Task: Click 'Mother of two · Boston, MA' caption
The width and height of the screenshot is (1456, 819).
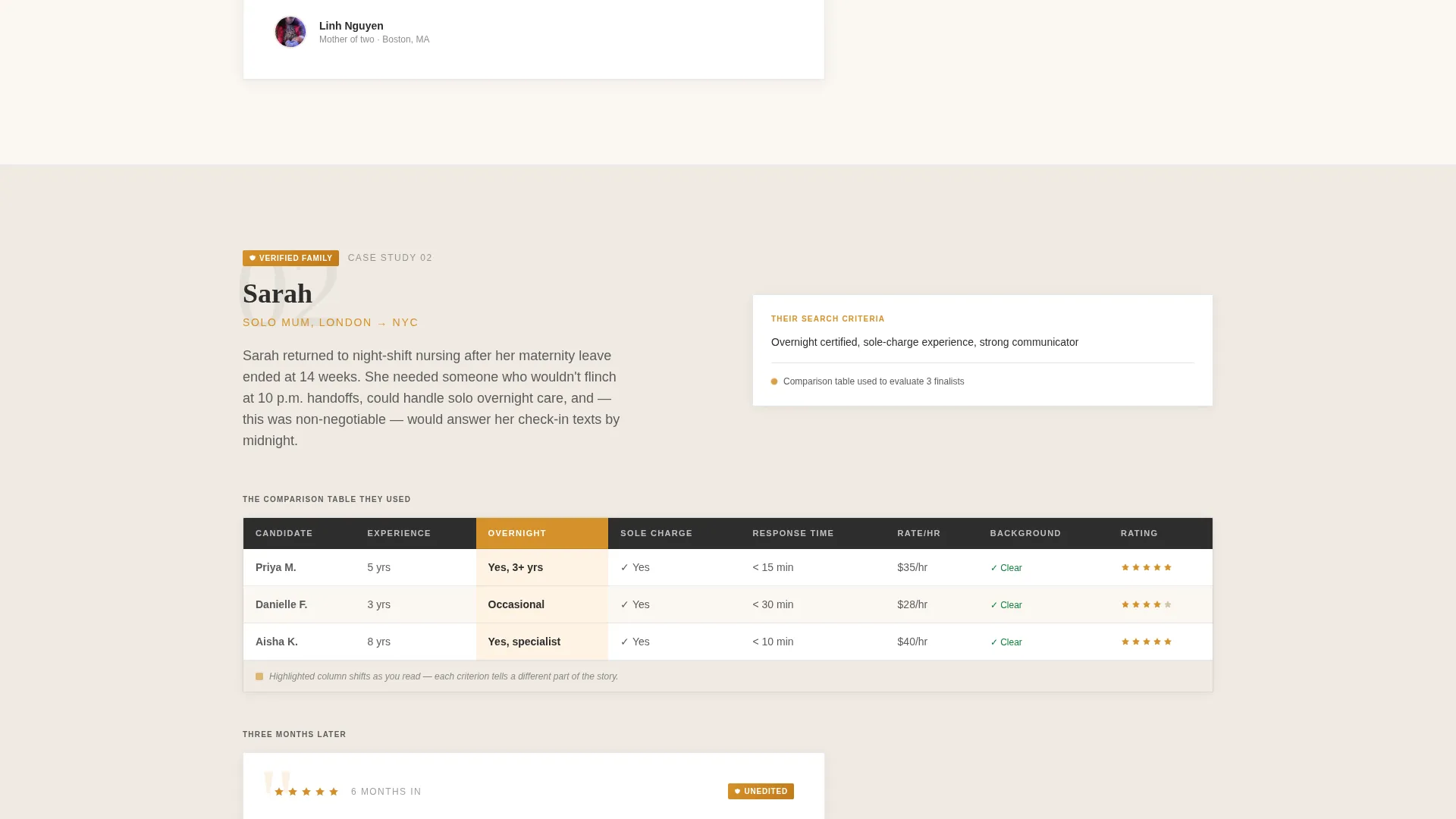Action: pyautogui.click(x=375, y=39)
